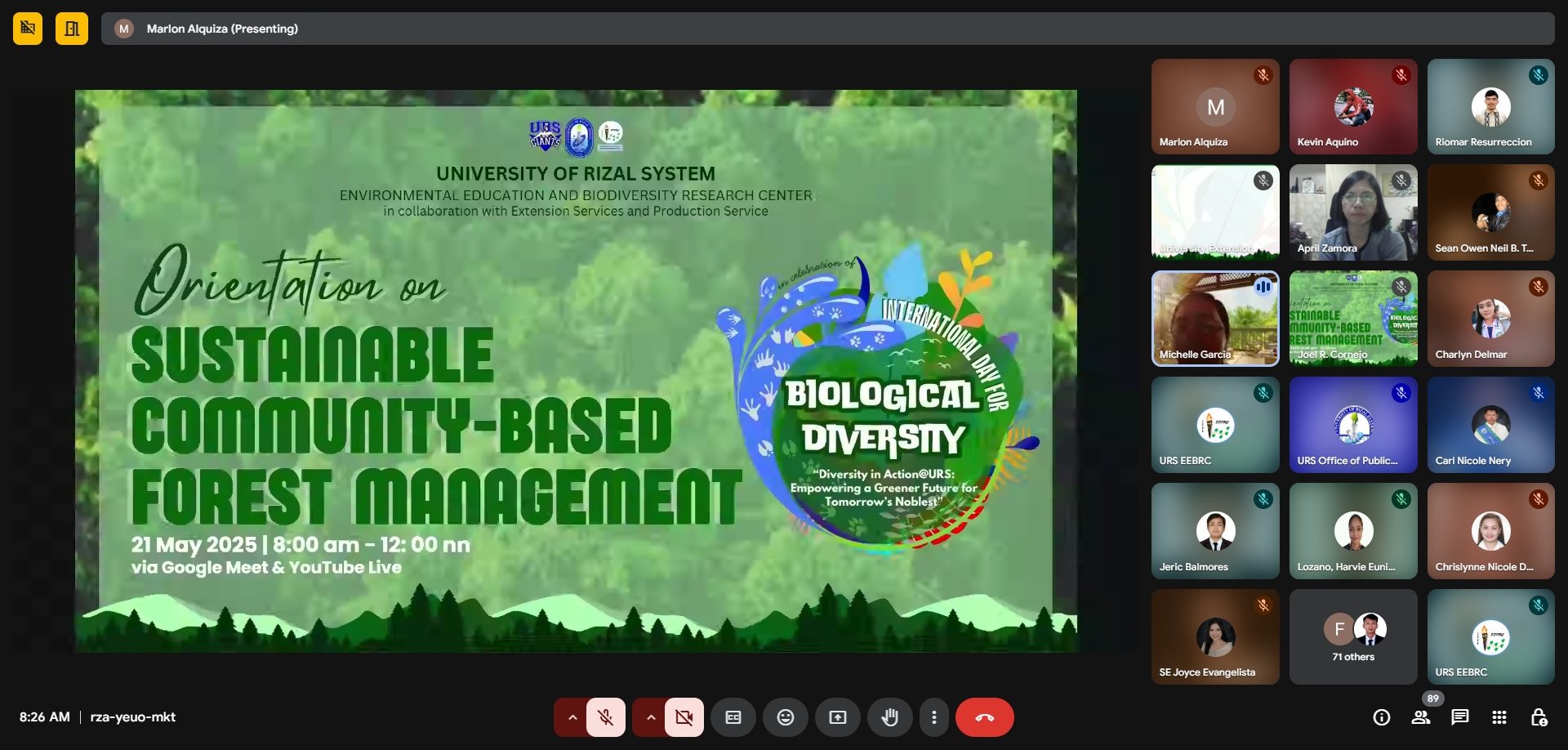
Task: Raise hand in the meeting
Action: pos(890,717)
